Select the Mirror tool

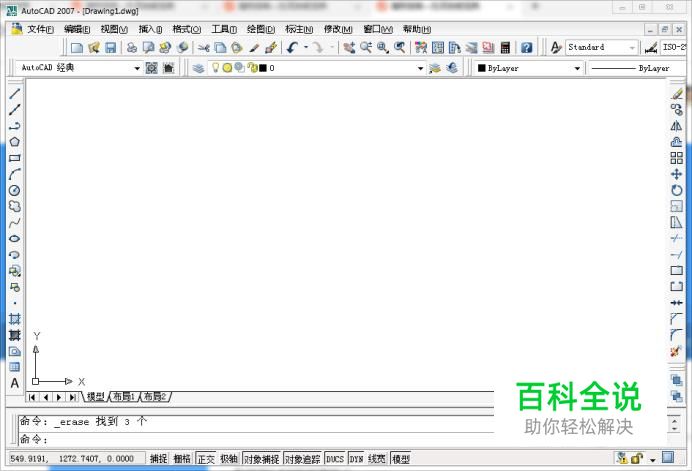click(x=676, y=126)
